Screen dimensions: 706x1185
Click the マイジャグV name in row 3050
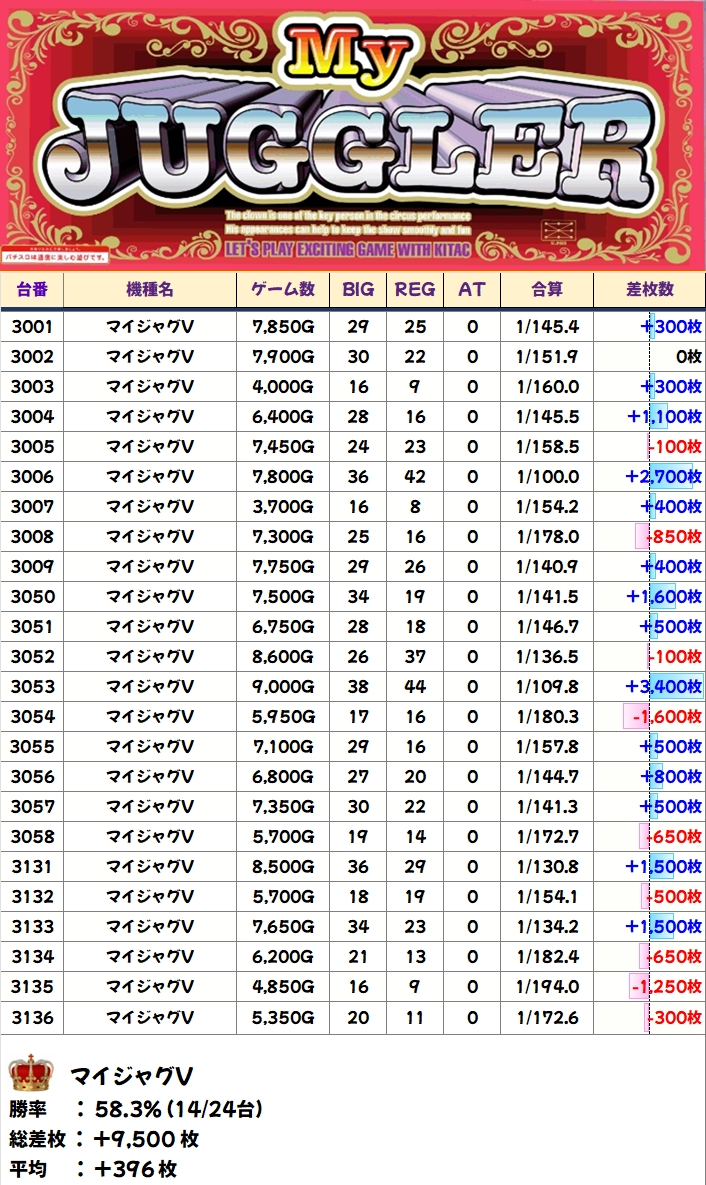(x=150, y=597)
